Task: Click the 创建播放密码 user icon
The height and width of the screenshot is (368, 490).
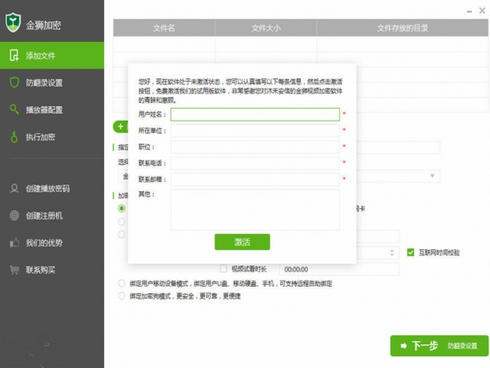Action: click(14, 188)
